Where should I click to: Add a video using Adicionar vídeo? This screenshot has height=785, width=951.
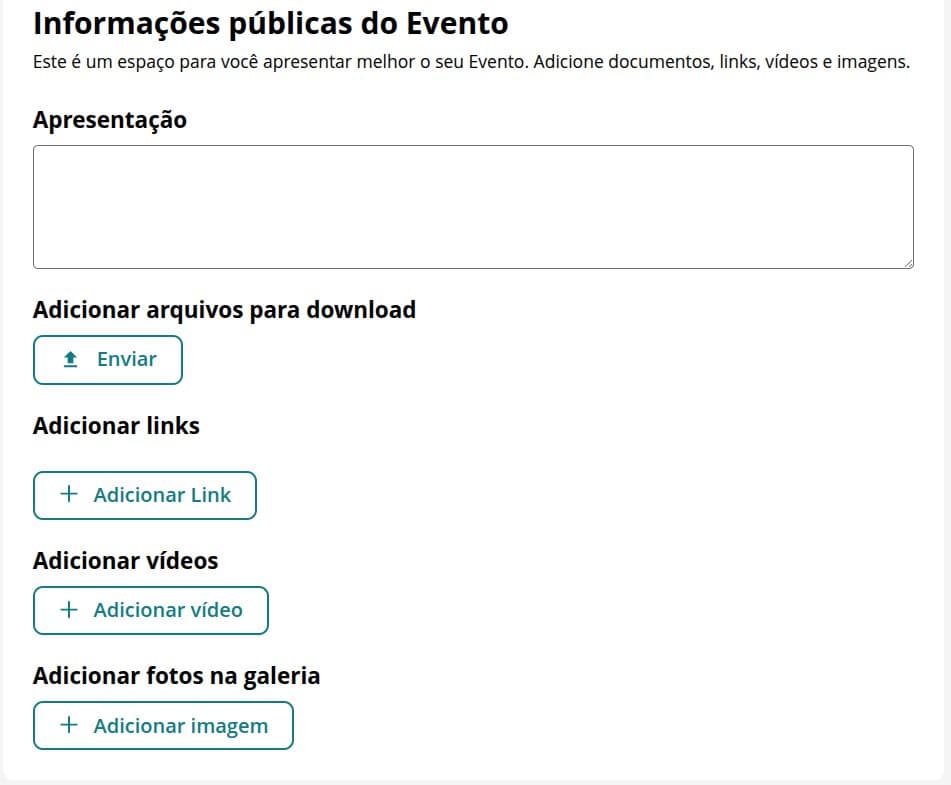coord(150,610)
